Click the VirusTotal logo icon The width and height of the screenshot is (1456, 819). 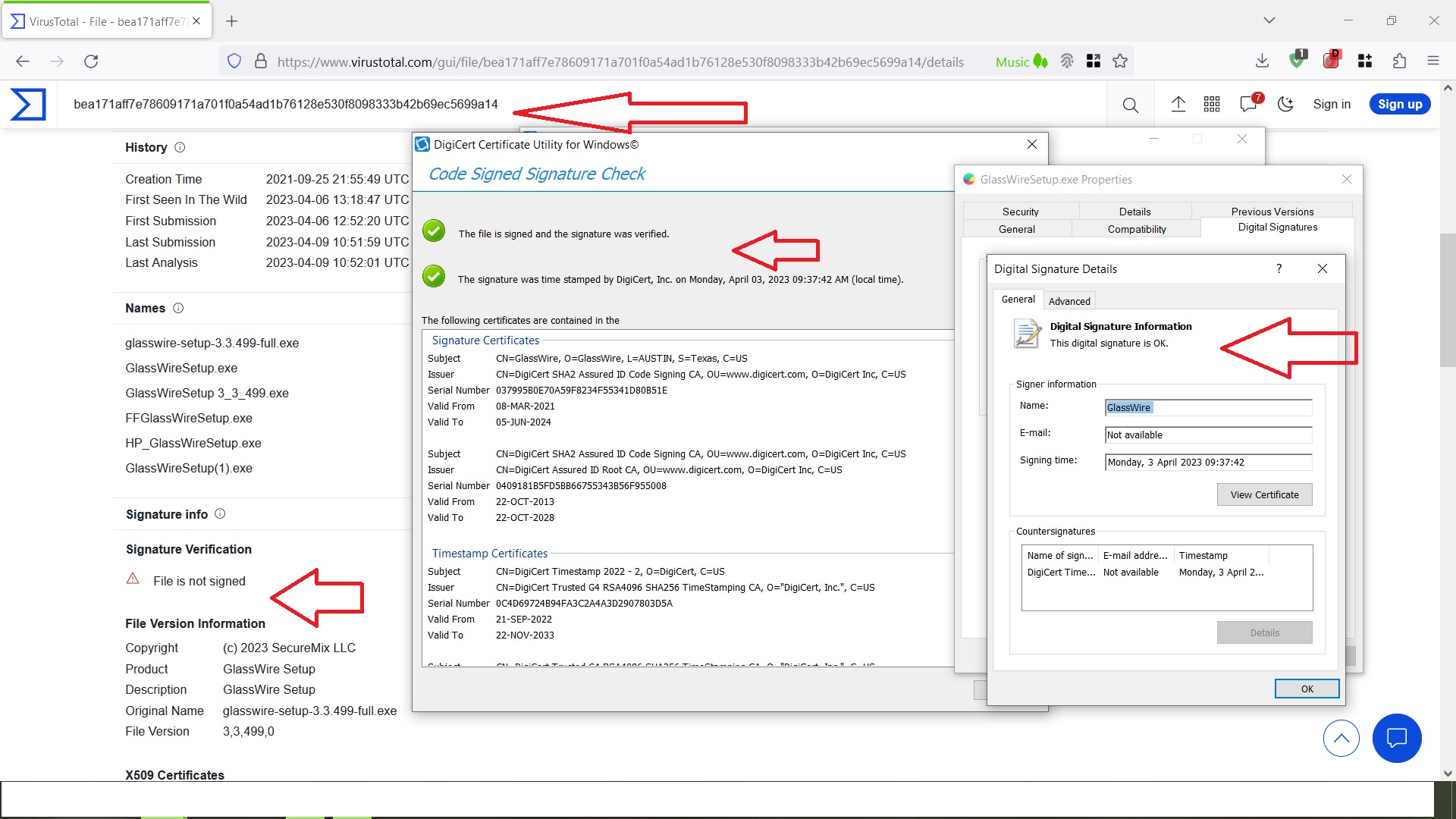pos(28,105)
